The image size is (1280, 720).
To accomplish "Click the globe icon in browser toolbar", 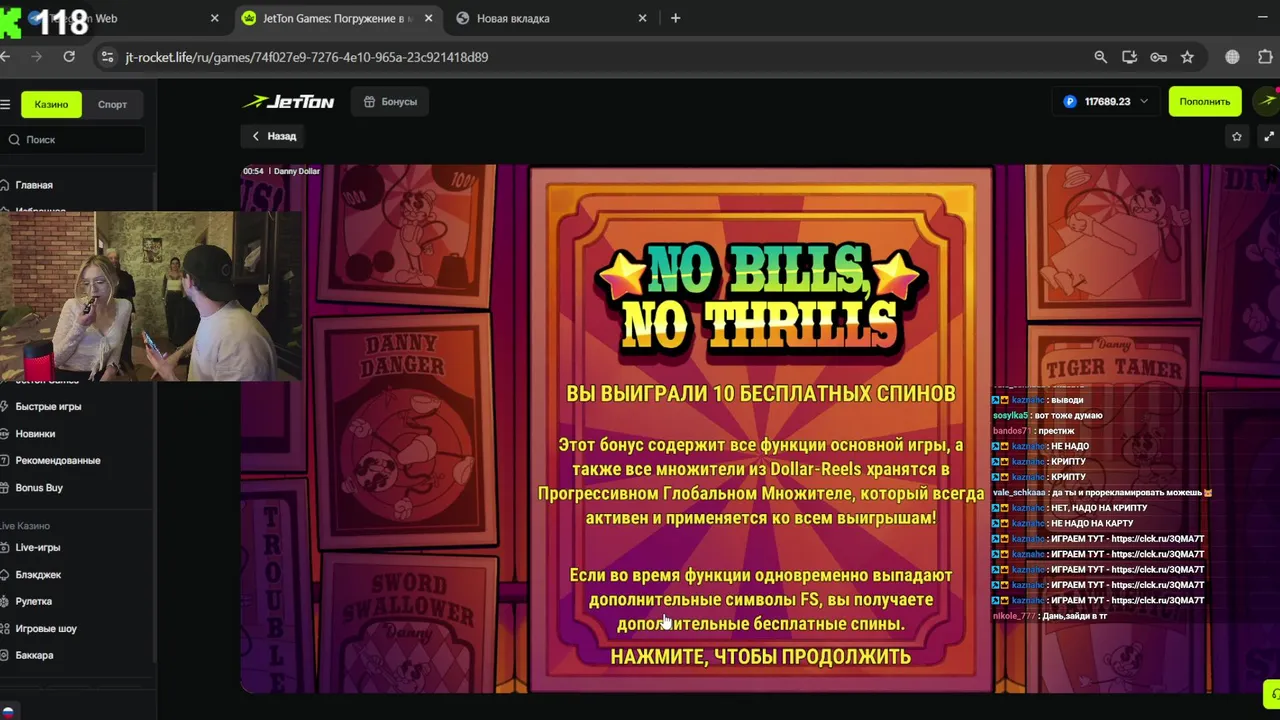I will pos(1232,57).
